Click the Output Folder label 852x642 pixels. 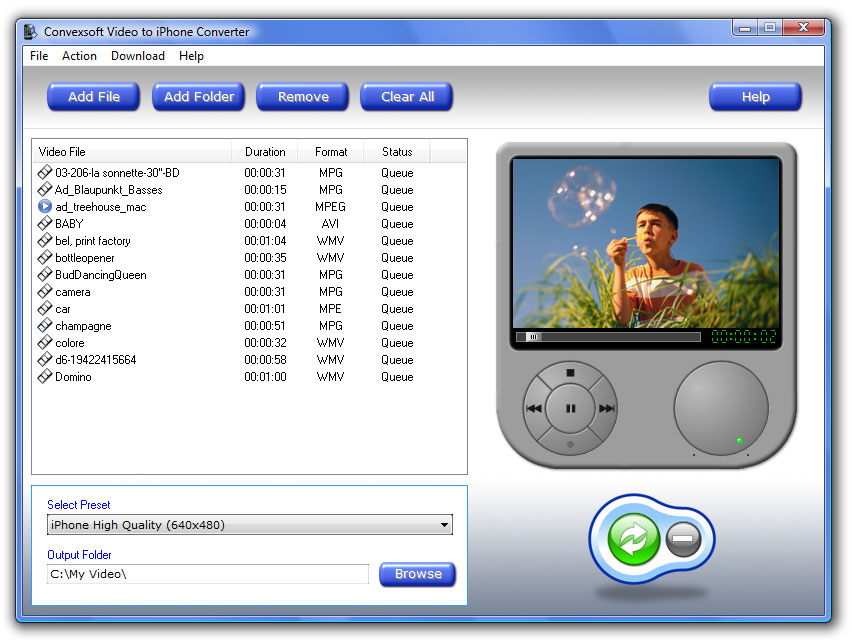point(79,555)
